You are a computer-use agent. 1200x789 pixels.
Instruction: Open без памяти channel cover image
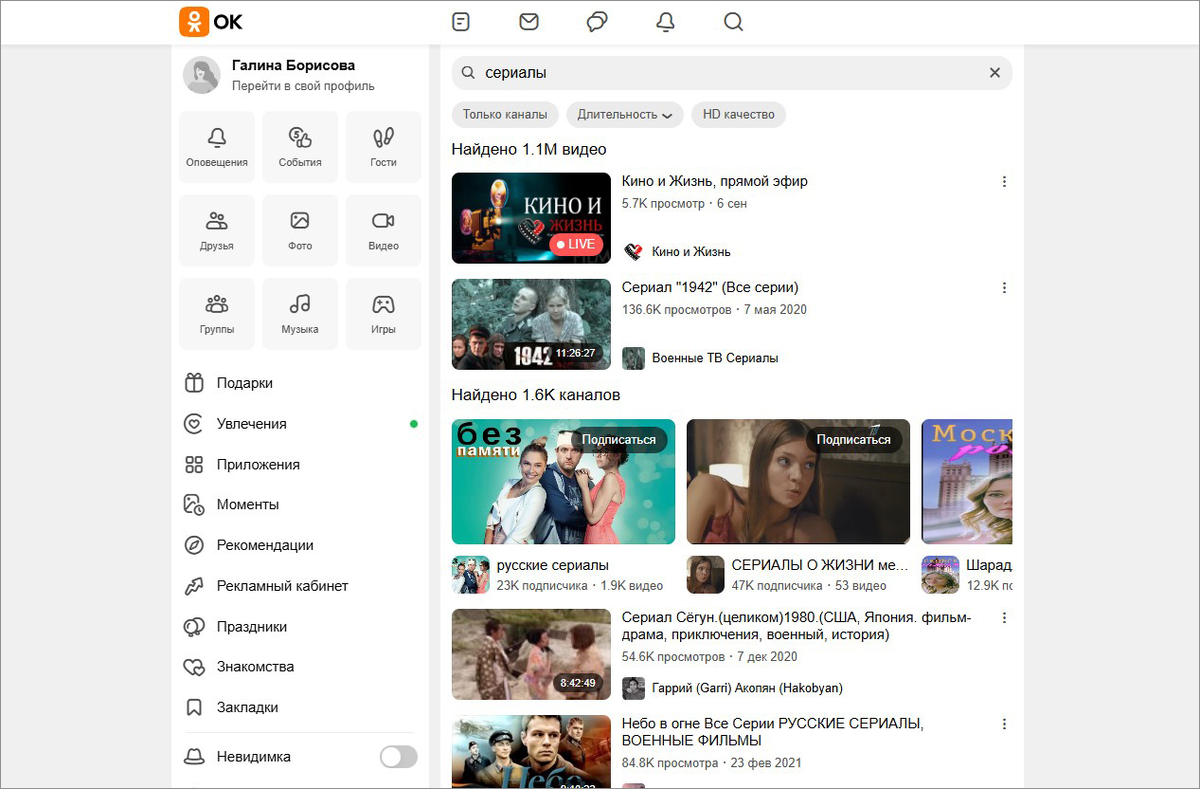click(563, 482)
